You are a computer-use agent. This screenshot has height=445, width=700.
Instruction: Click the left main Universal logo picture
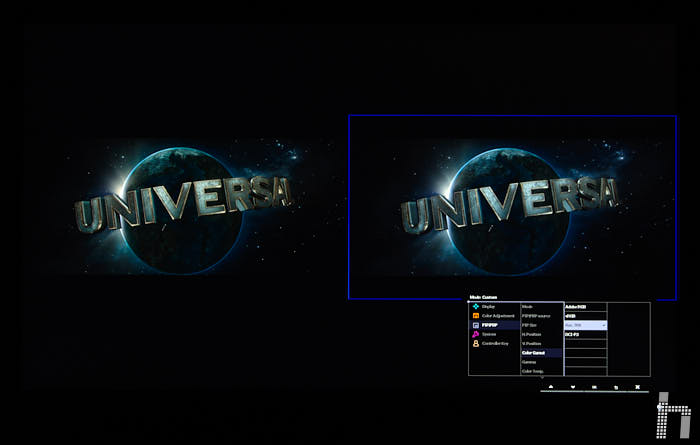click(183, 207)
